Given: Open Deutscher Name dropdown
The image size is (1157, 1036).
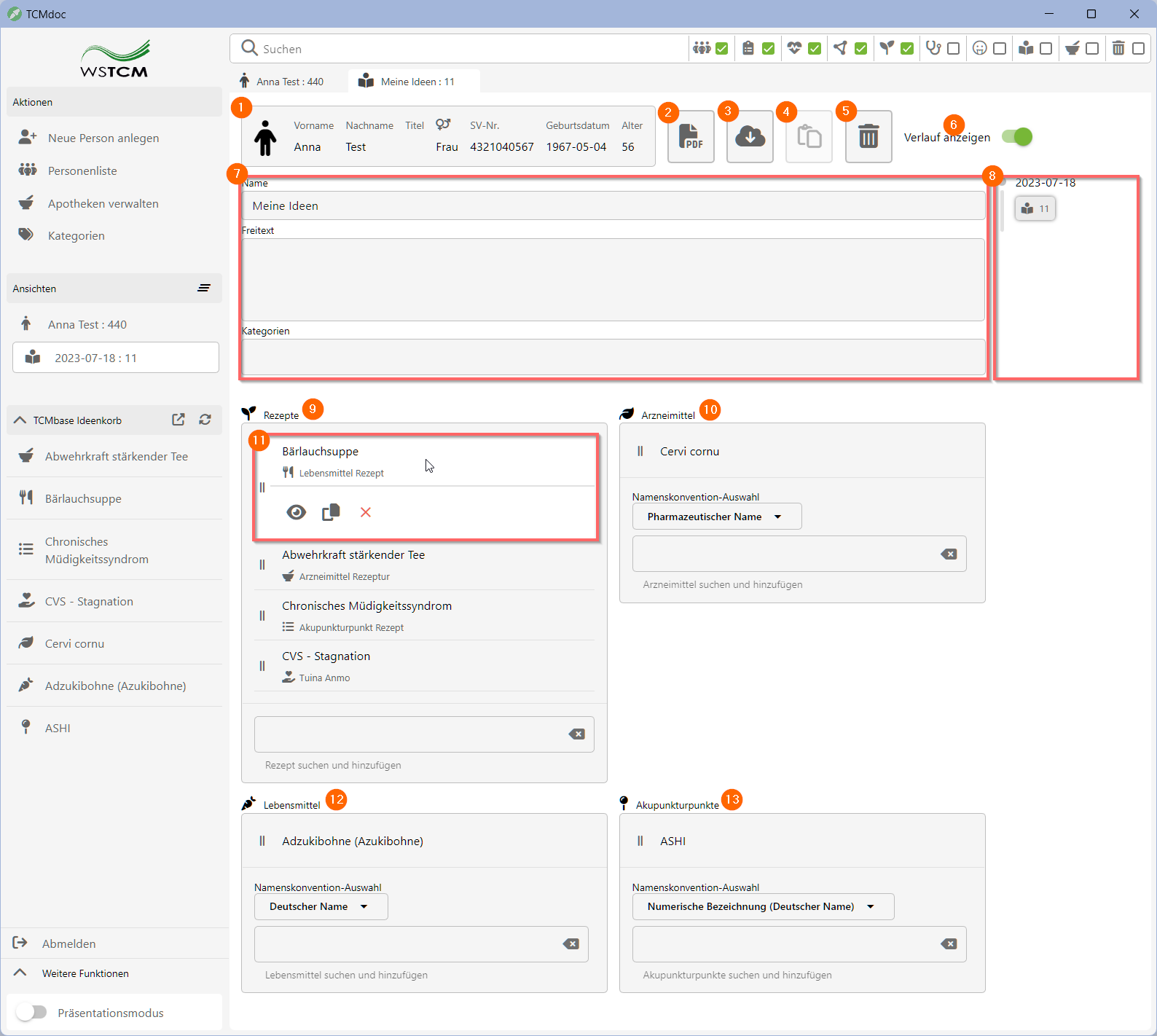Looking at the screenshot, I should [x=321, y=906].
